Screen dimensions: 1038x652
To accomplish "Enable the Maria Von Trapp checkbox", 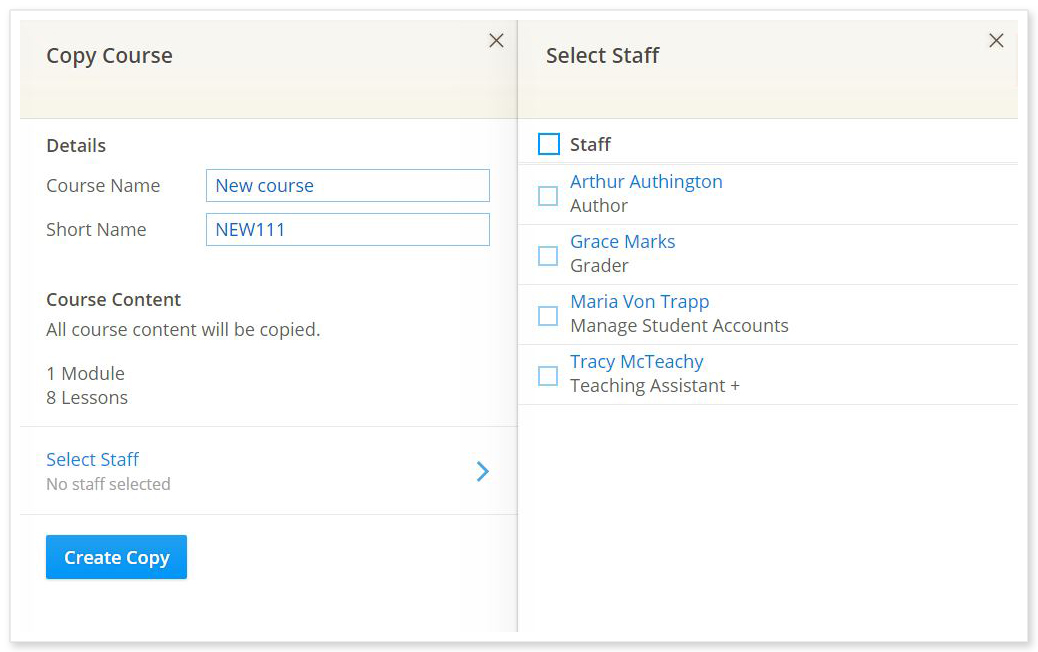I will [x=548, y=316].
